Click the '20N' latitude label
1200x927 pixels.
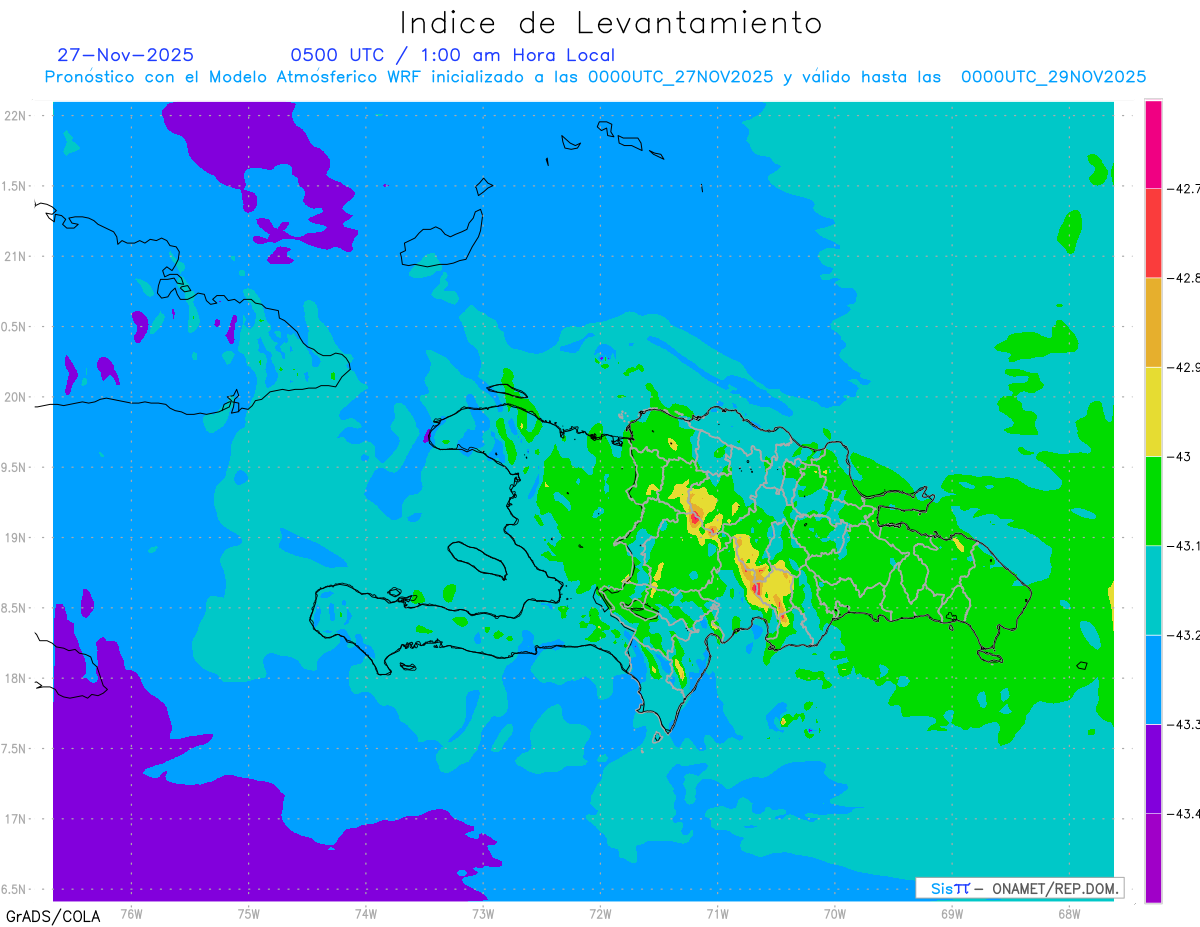(15, 397)
